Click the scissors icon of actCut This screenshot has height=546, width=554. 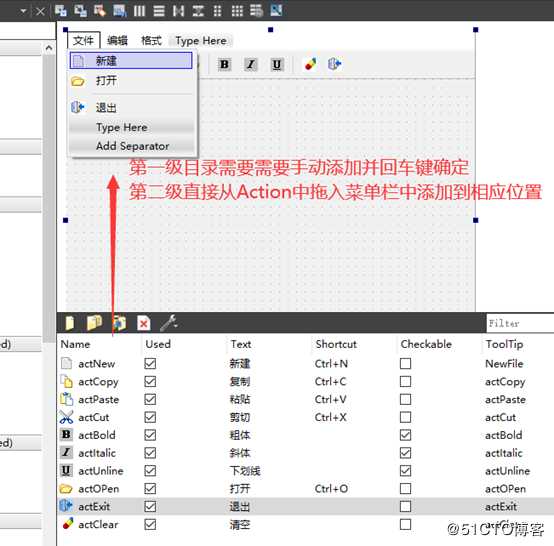tap(66, 417)
